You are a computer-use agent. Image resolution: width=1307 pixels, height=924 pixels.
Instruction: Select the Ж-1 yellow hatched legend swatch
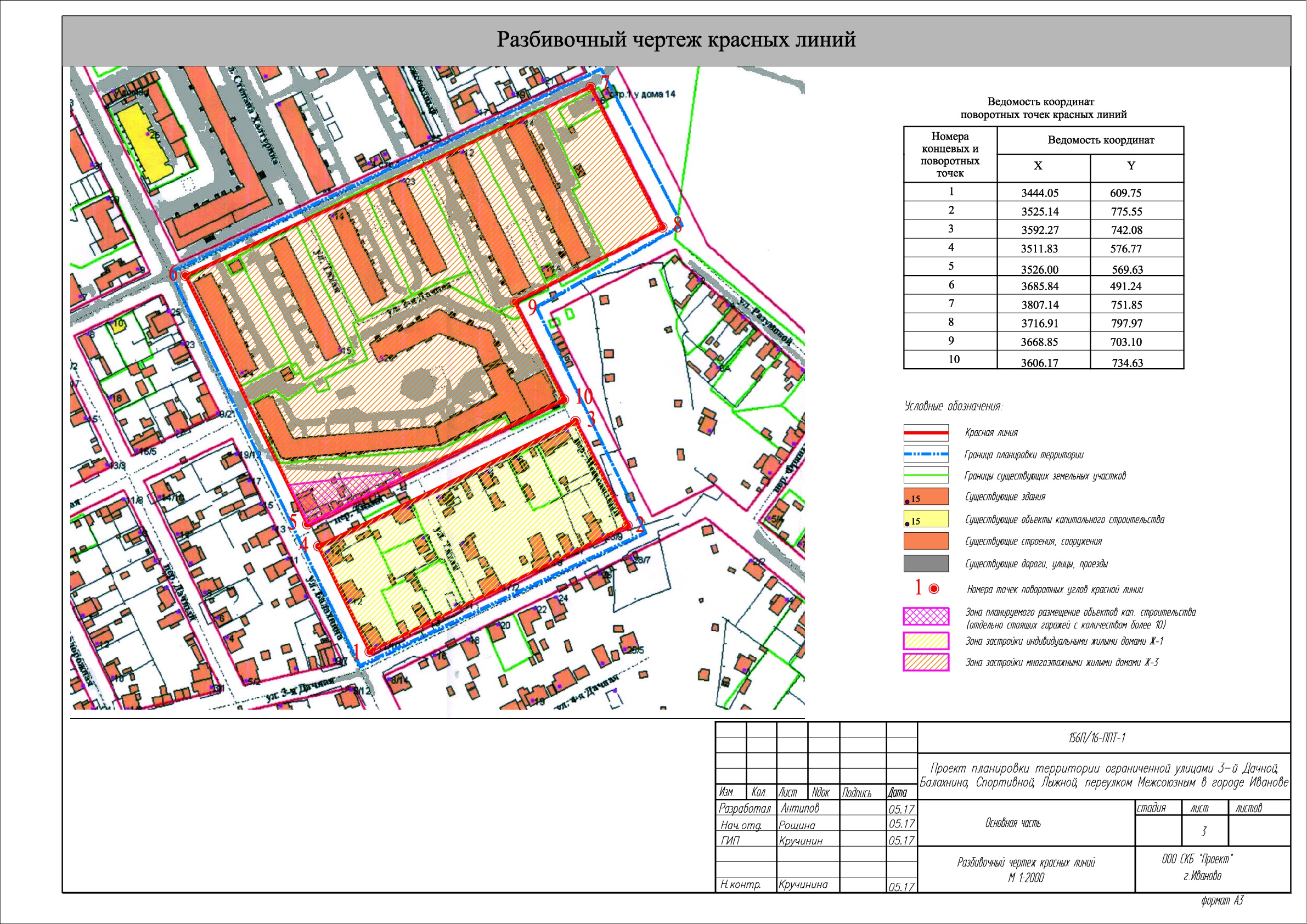(926, 641)
